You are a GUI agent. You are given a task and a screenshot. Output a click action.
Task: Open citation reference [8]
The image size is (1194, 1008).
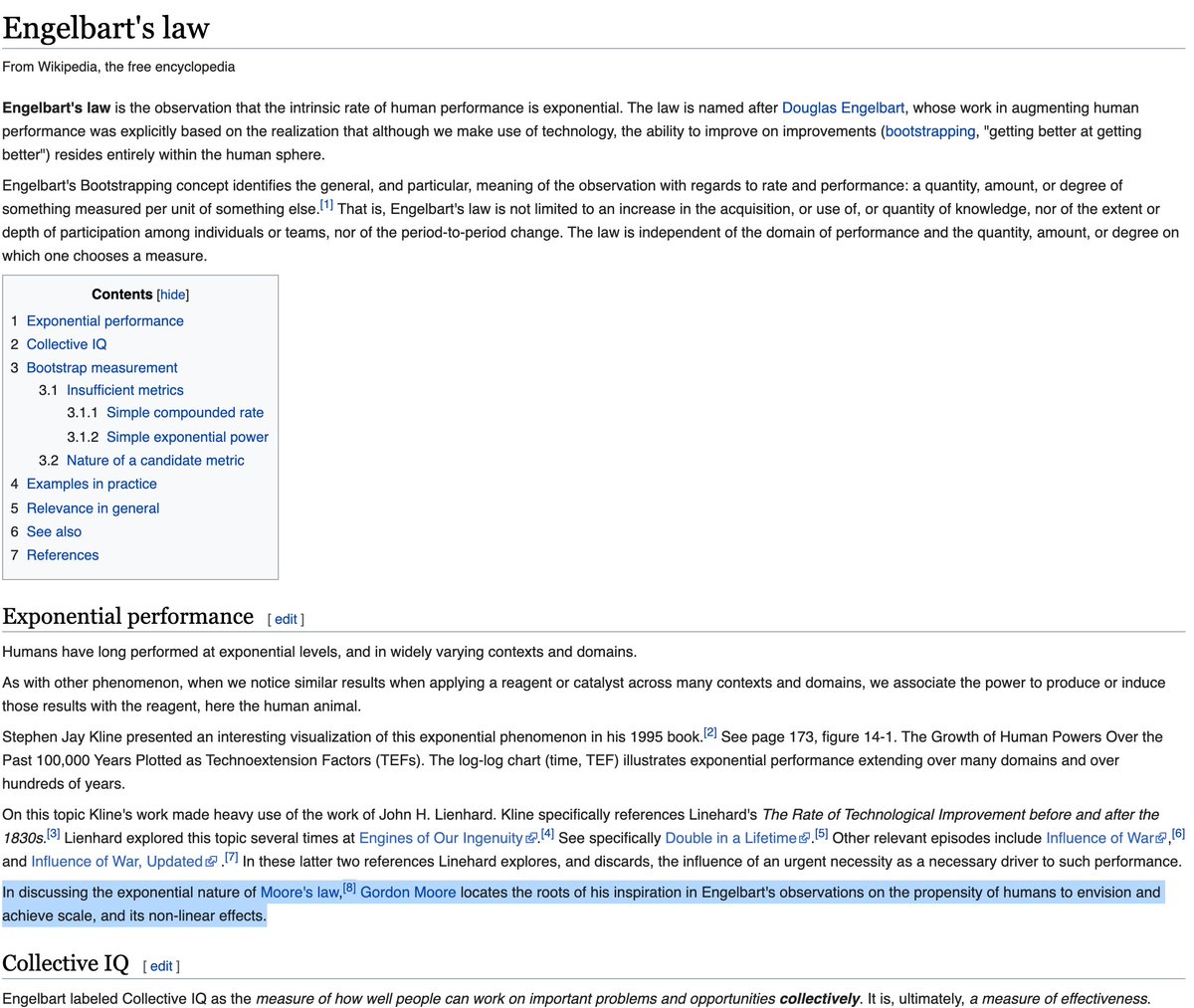[349, 889]
